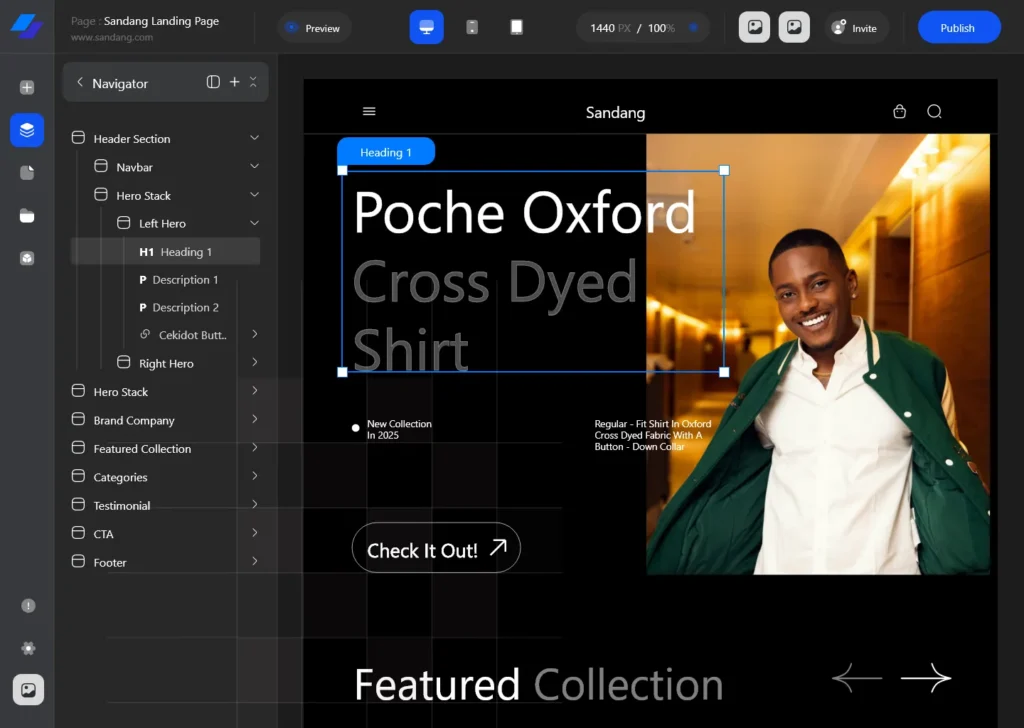Click the Preview button

[x=314, y=28]
